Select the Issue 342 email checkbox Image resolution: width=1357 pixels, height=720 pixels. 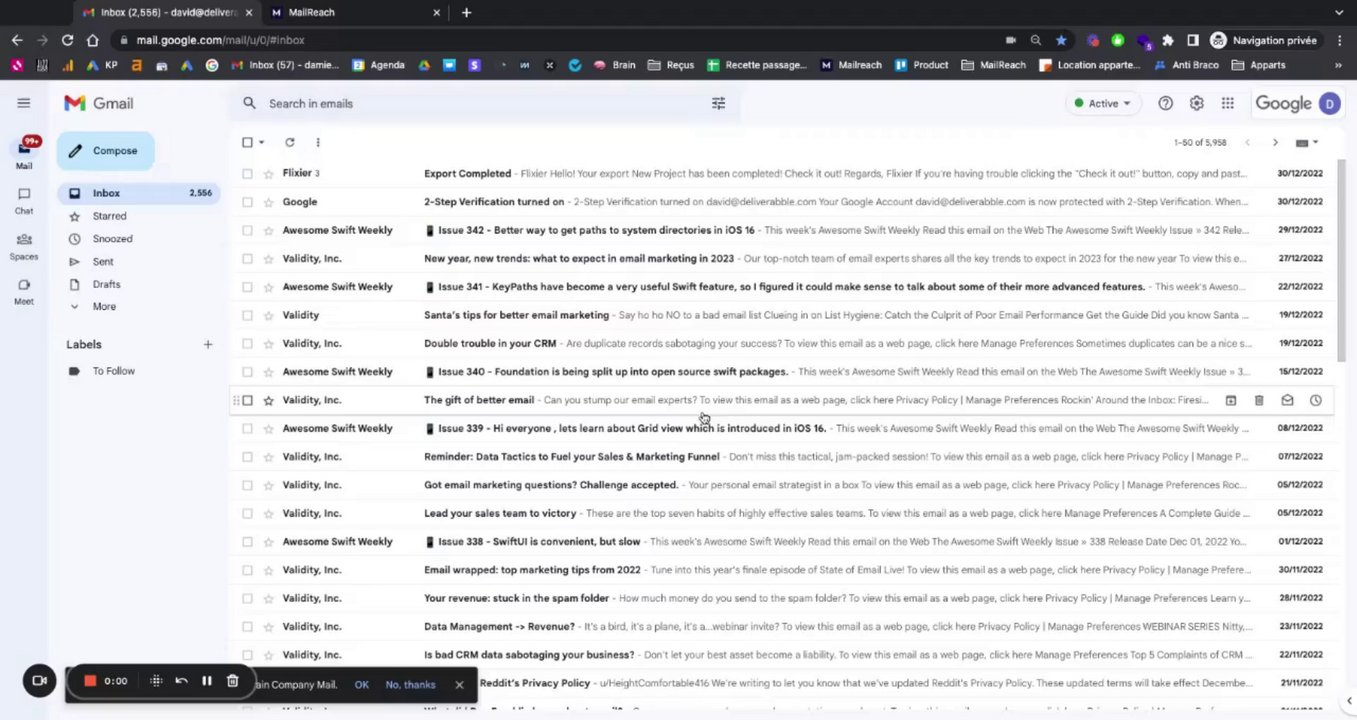[247, 230]
